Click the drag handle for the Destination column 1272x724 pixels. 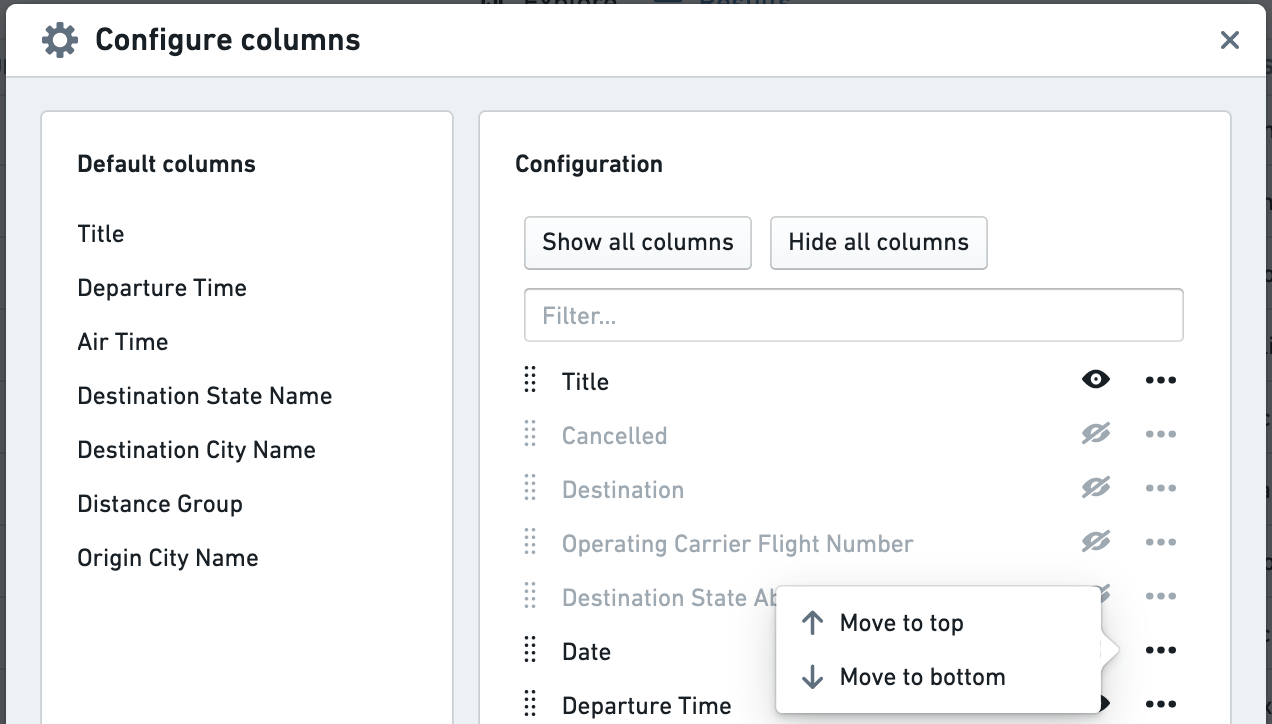530,488
